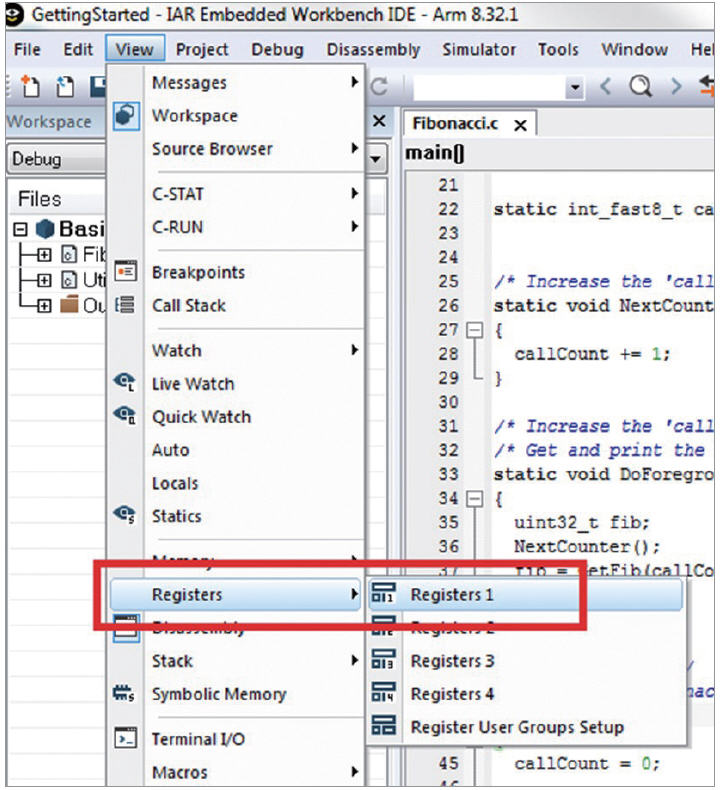Image resolution: width=720 pixels, height=790 pixels.
Task: Click the Register User Groups Setup icon
Action: [384, 727]
